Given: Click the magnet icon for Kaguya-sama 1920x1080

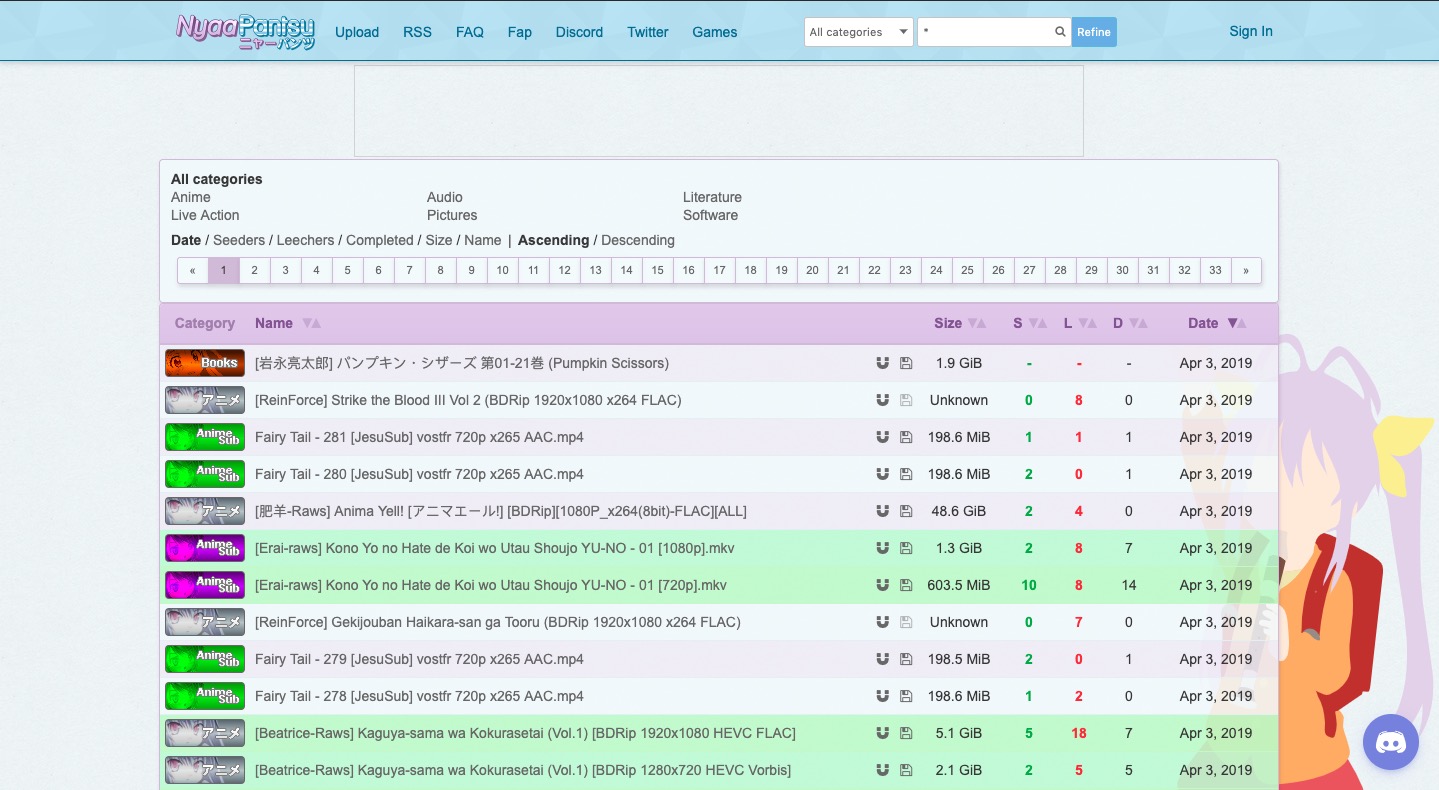Looking at the screenshot, I should [882, 733].
